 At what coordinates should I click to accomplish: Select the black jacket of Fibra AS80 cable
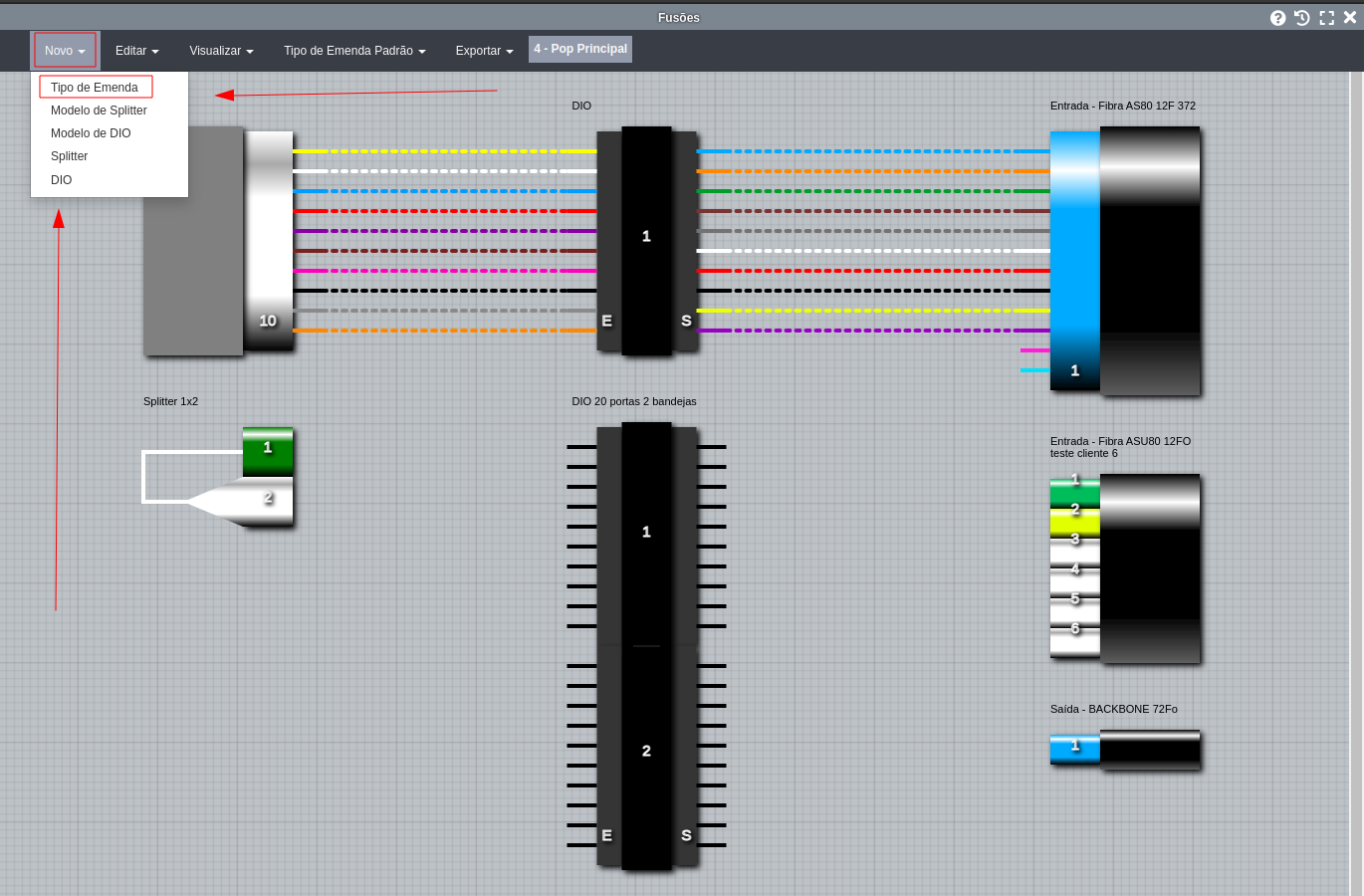[x=1150, y=261]
